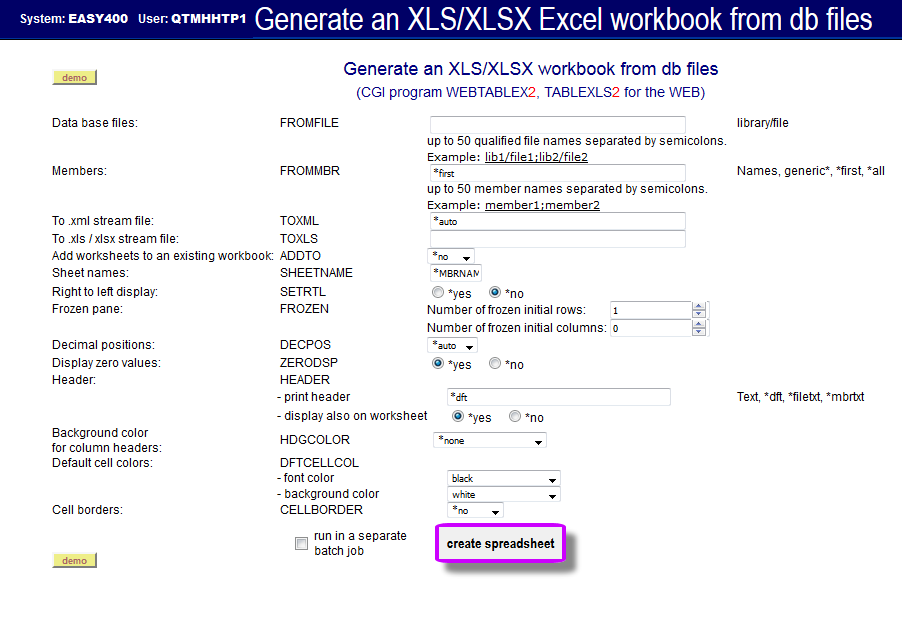Click the 'Text, *dft, *filetxt, *mbrtxt' hint
Viewport: 902px width, 619px height.
tap(800, 397)
